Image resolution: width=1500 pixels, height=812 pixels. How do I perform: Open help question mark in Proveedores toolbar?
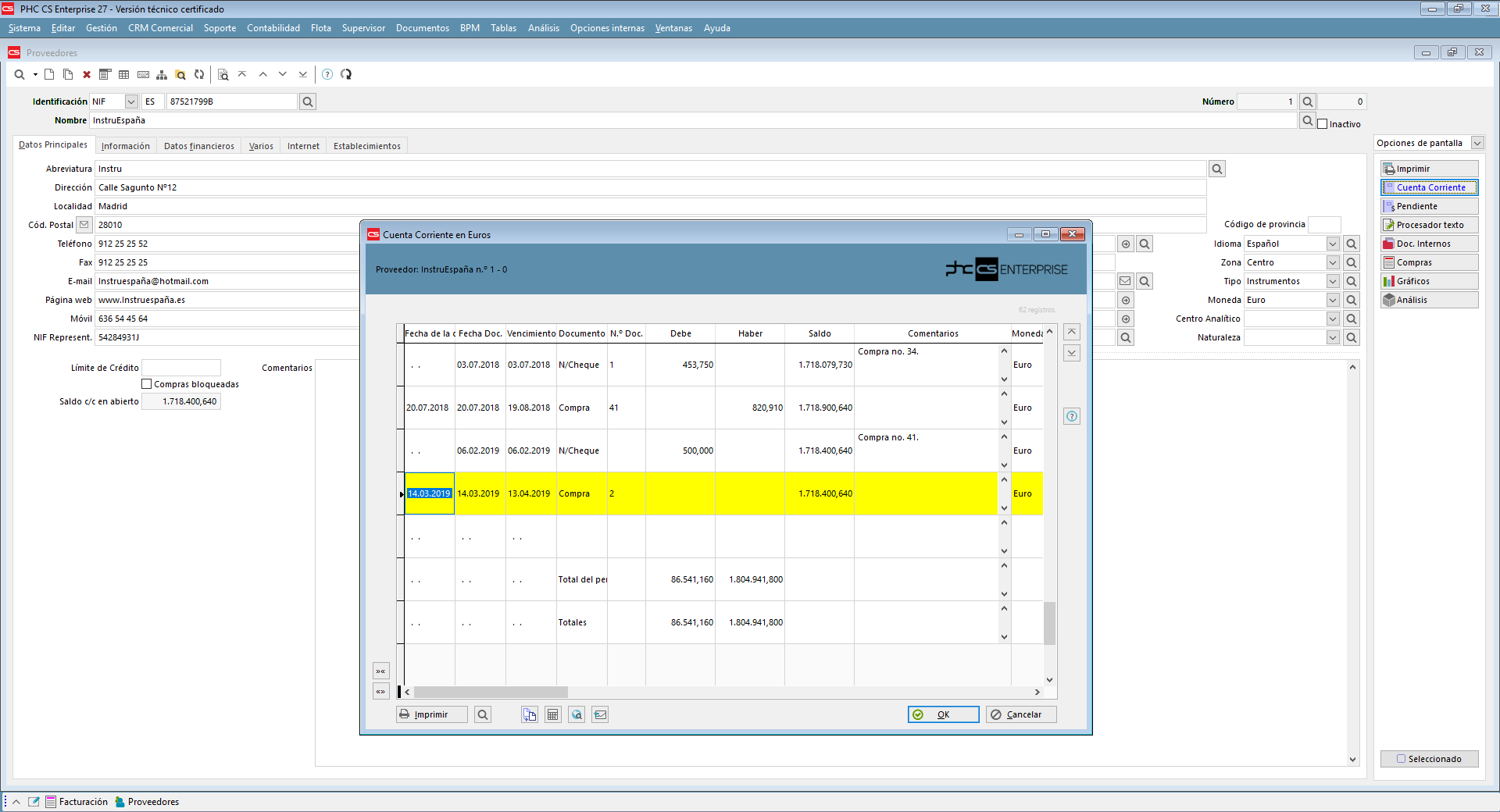click(x=327, y=75)
